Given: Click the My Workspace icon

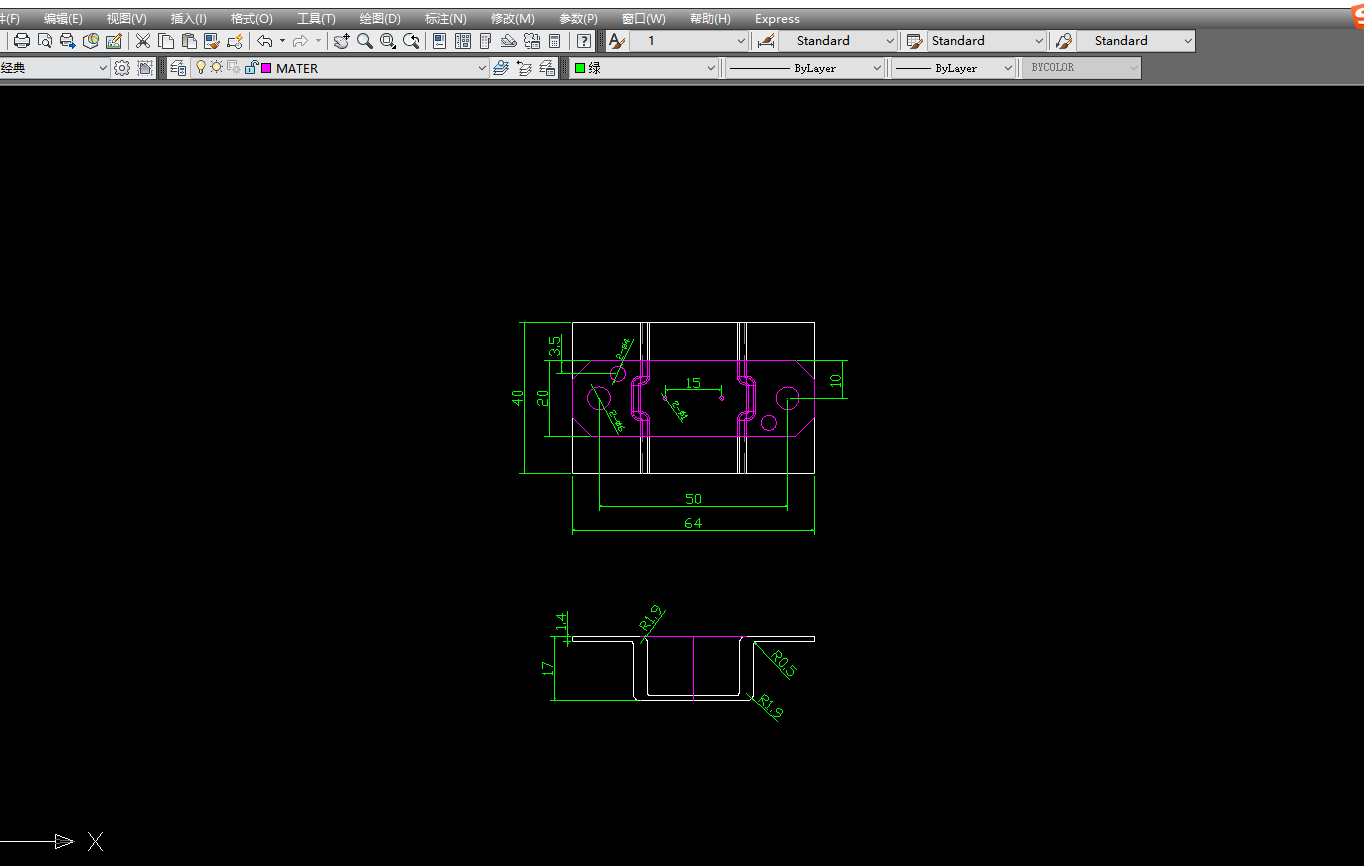Looking at the screenshot, I should pyautogui.click(x=145, y=68).
